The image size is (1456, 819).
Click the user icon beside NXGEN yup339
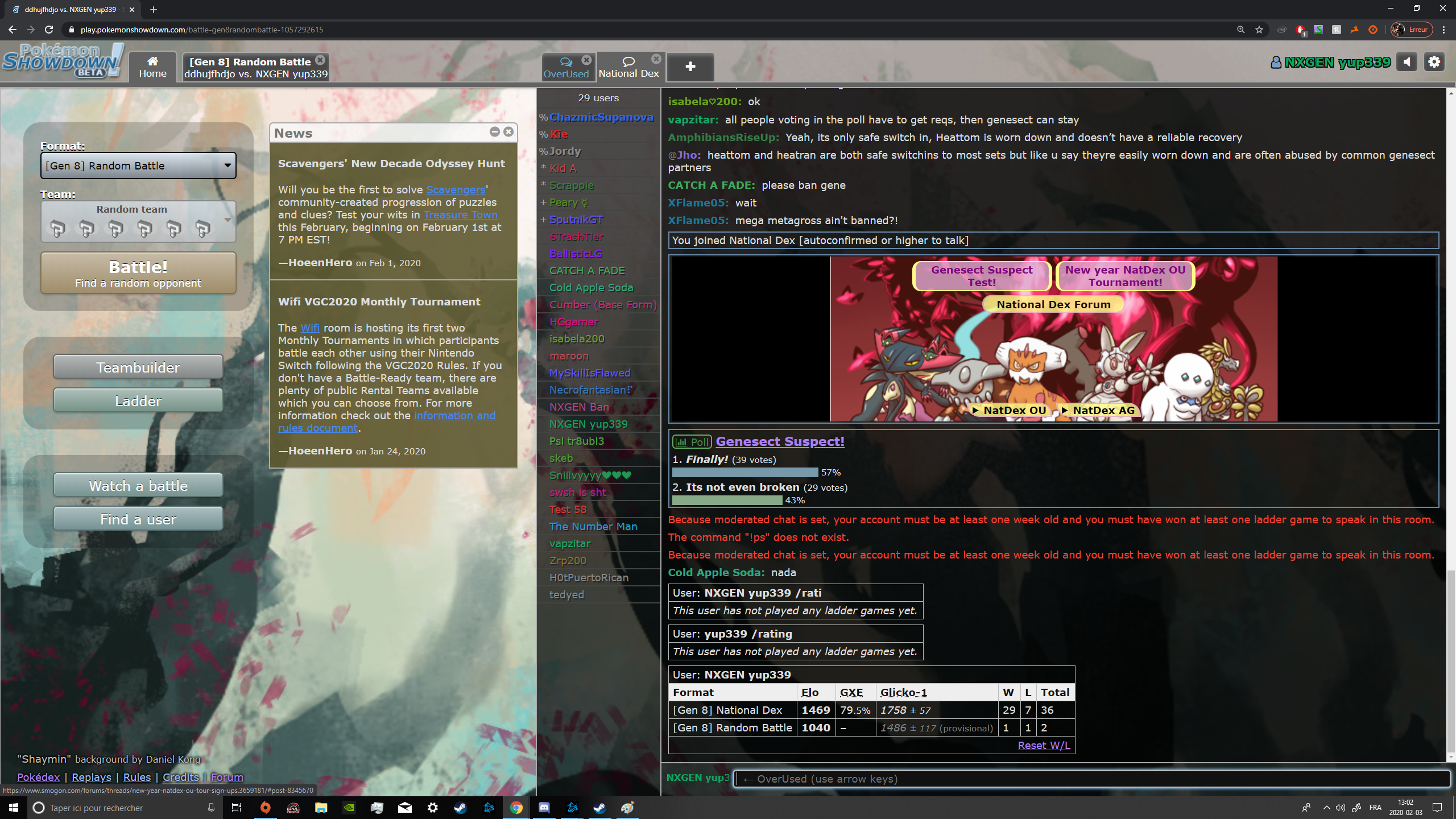[1276, 63]
